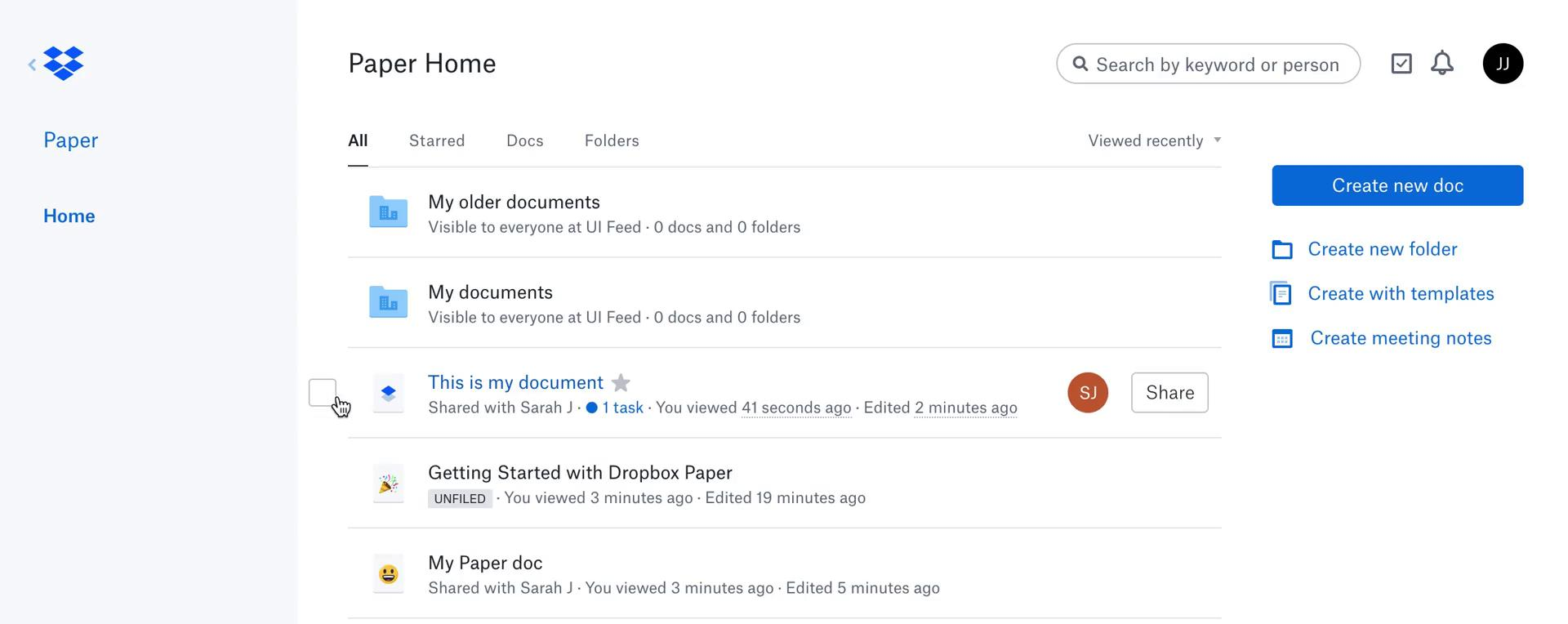1568x624 pixels.
Task: Click the Create with templates link
Action: (1401, 293)
